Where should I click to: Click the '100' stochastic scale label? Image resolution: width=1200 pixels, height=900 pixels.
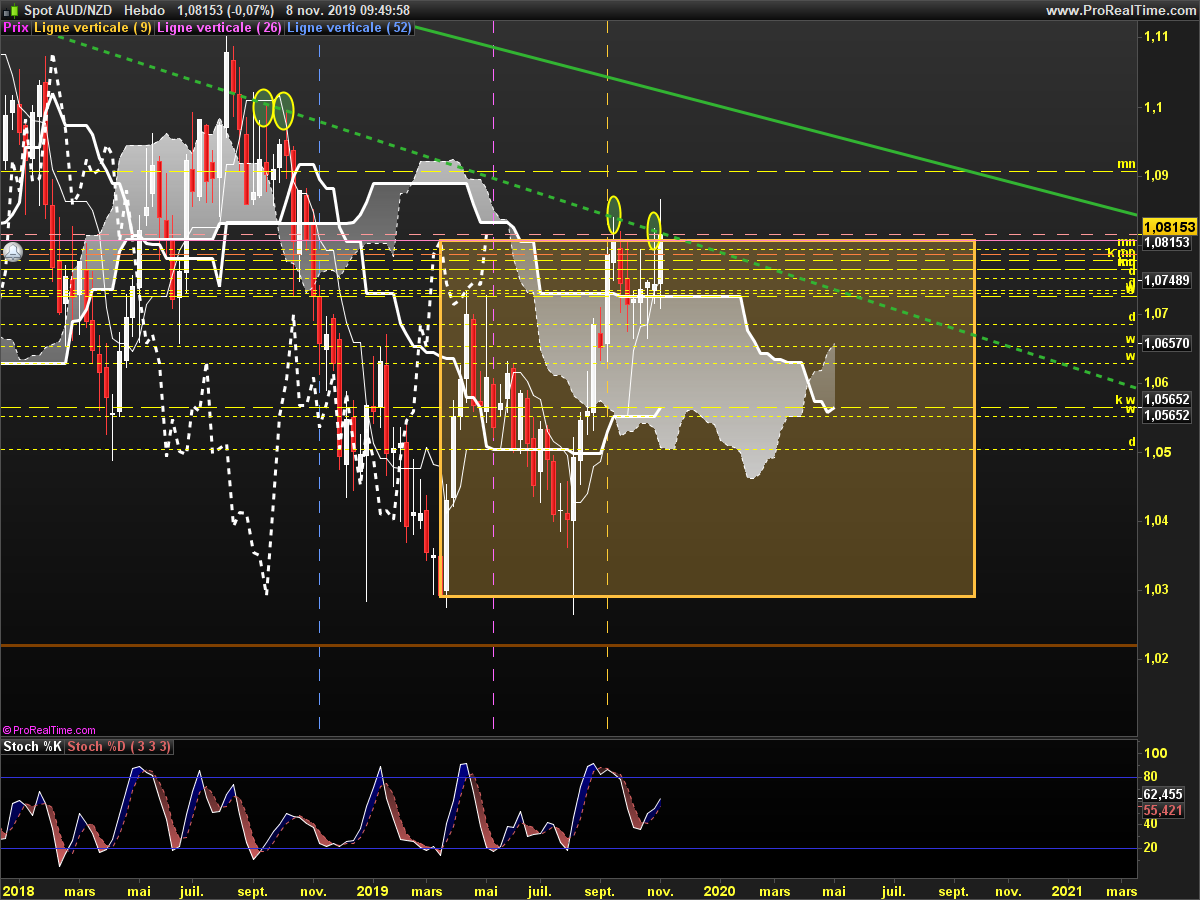1157,754
